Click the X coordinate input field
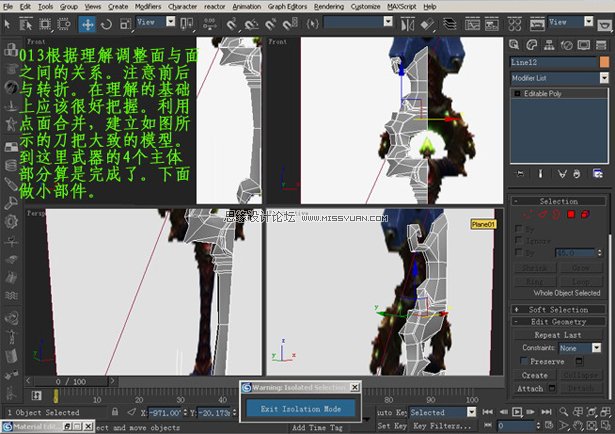This screenshot has height=434, width=615. 165,412
